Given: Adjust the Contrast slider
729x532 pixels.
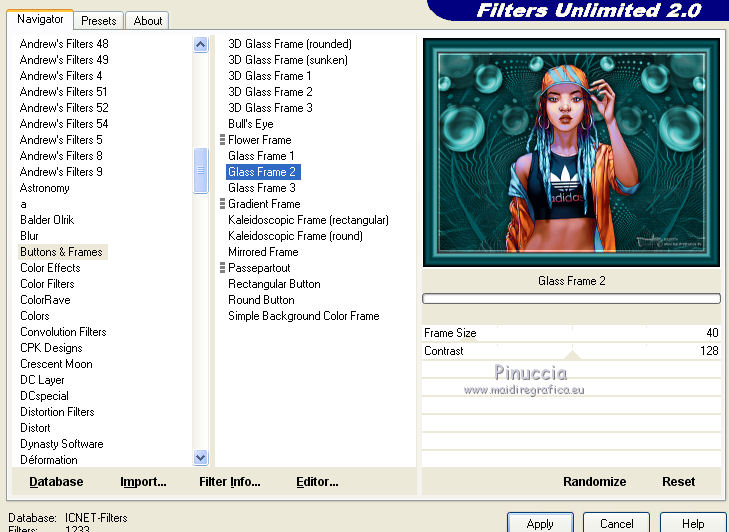Looking at the screenshot, I should 571,351.
